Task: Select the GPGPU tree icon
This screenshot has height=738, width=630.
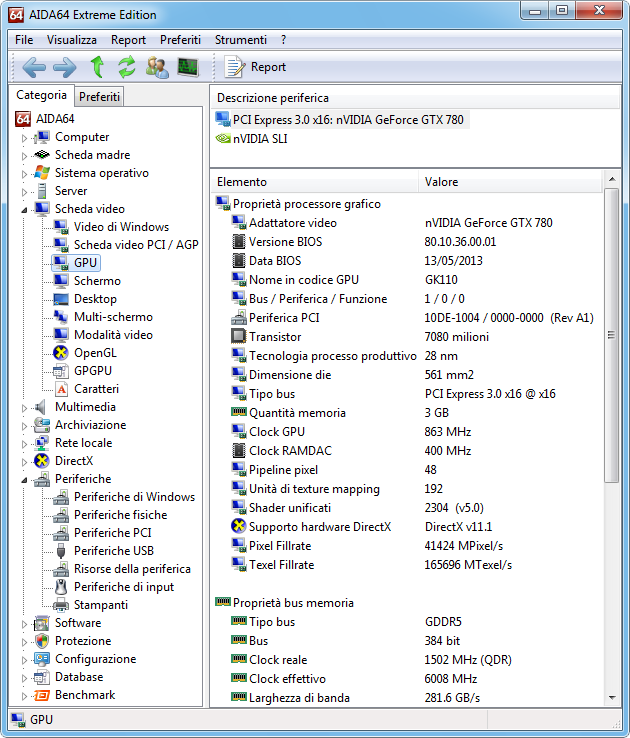Action: point(61,371)
